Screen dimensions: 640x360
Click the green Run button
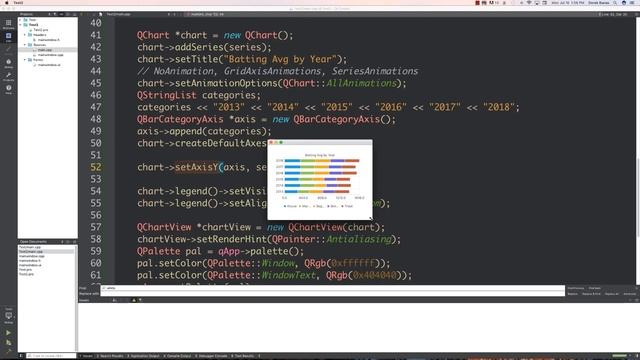(8, 333)
